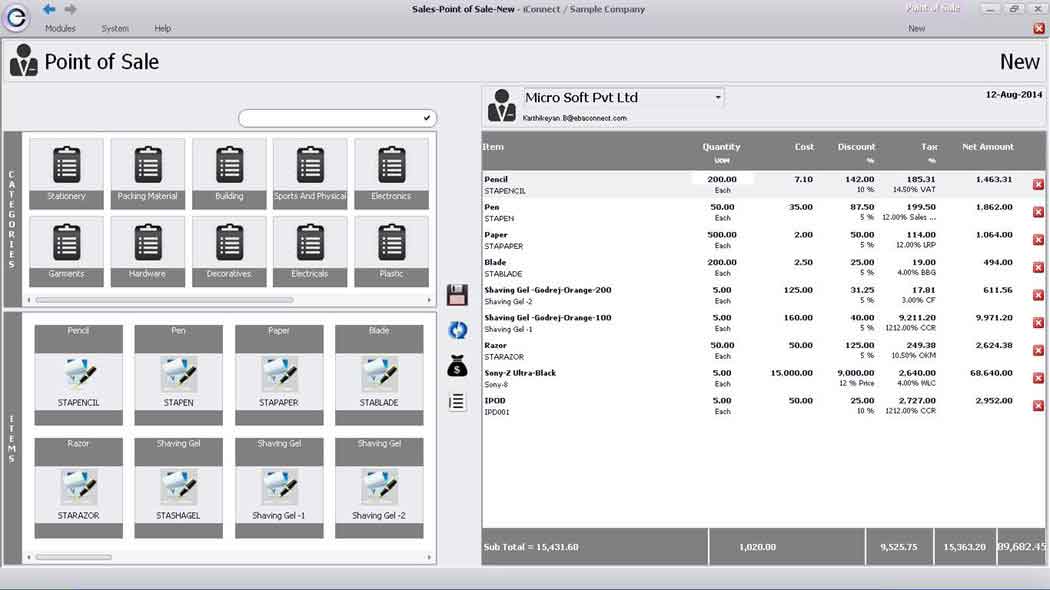The height and width of the screenshot is (590, 1050).
Task: Open the System menu
Action: click(x=115, y=29)
